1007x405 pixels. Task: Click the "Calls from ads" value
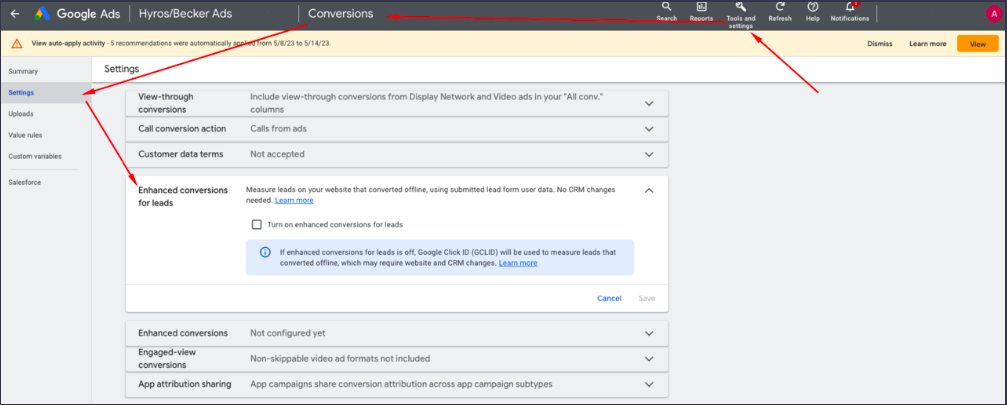(x=279, y=129)
